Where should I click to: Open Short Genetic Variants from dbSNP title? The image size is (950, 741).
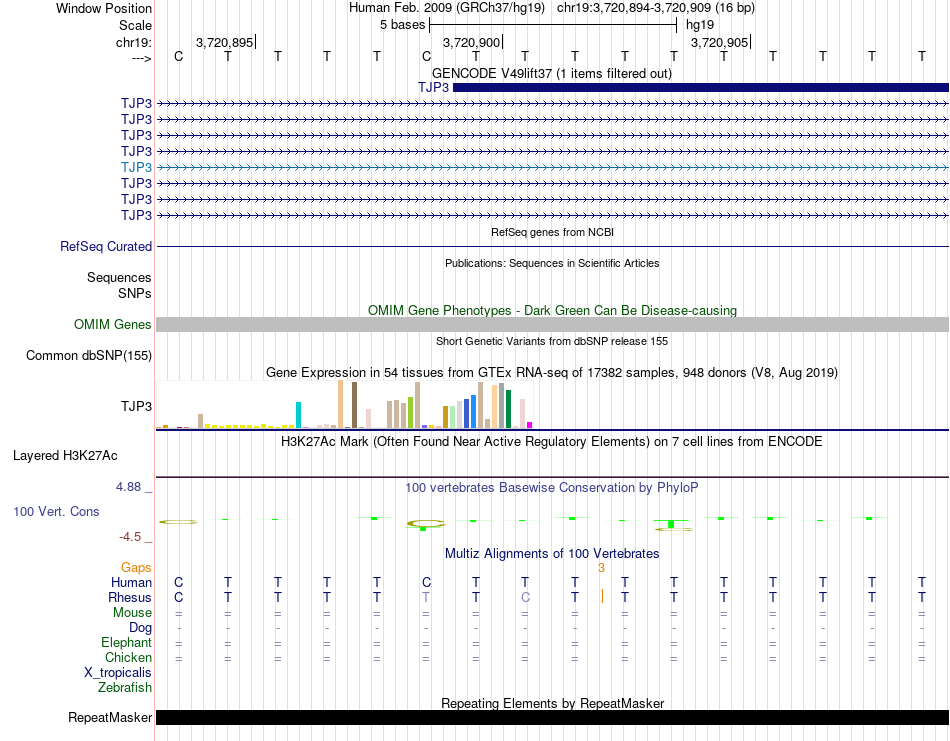552,341
